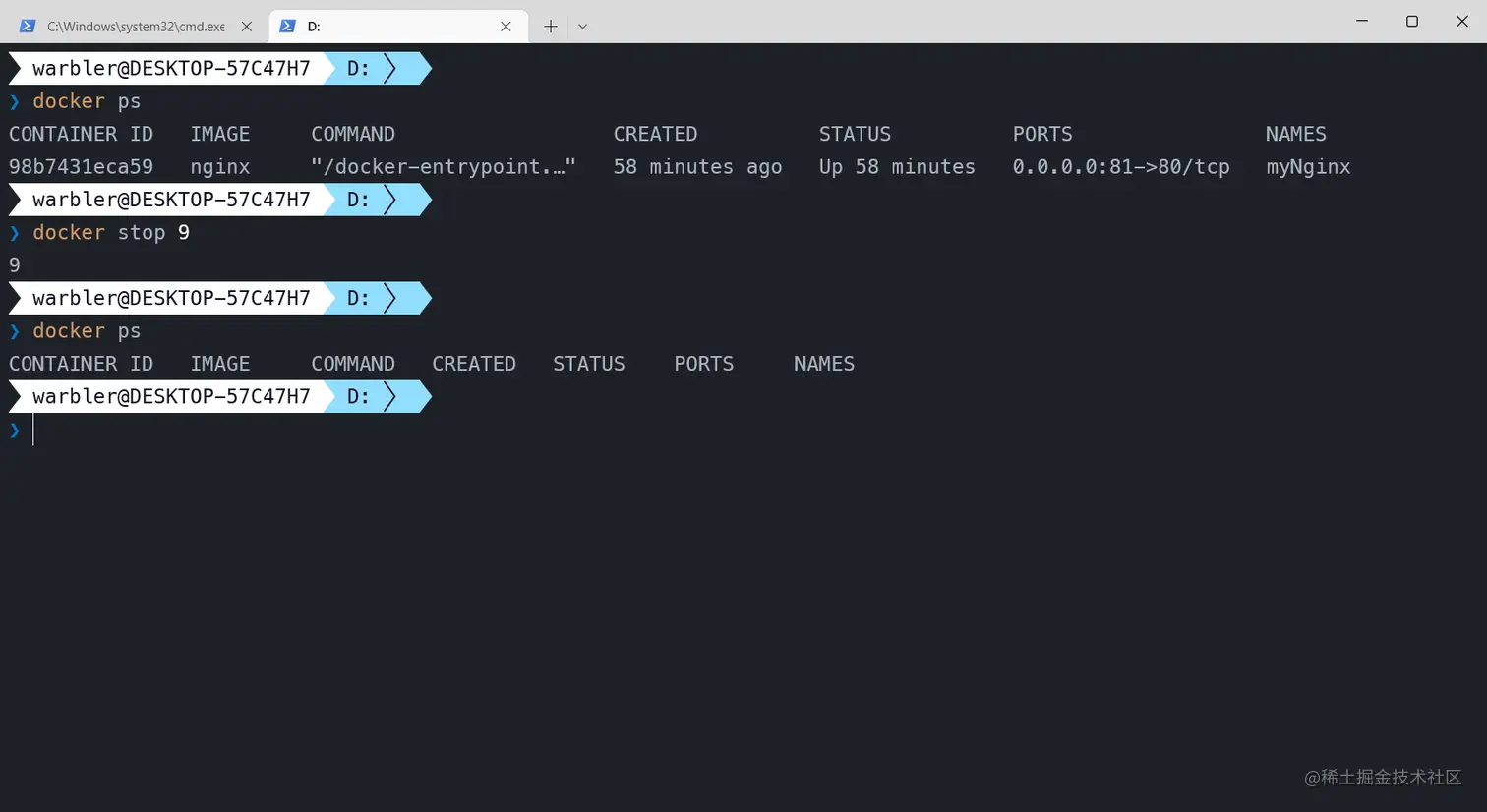Click the "9" output below docker stop
1487x812 pixels.
click(15, 265)
